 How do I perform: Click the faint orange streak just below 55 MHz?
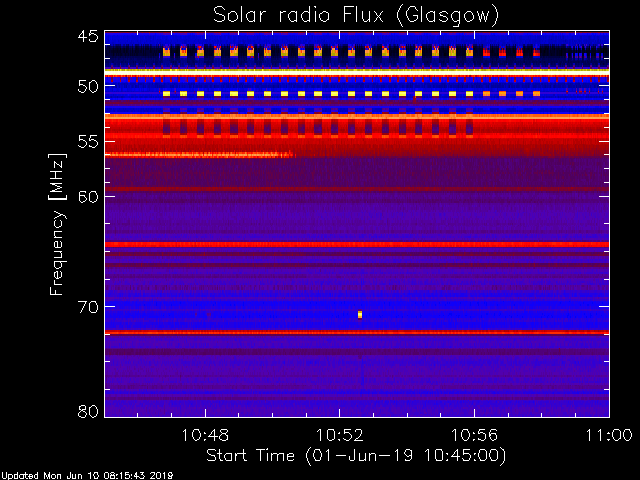200,155
